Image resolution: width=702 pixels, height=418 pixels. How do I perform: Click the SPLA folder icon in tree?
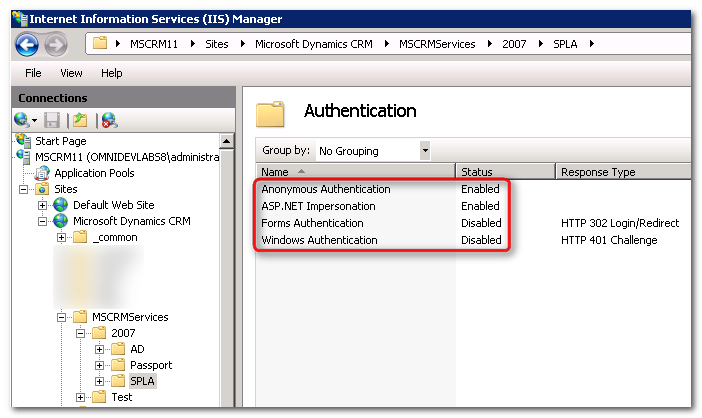click(x=118, y=381)
